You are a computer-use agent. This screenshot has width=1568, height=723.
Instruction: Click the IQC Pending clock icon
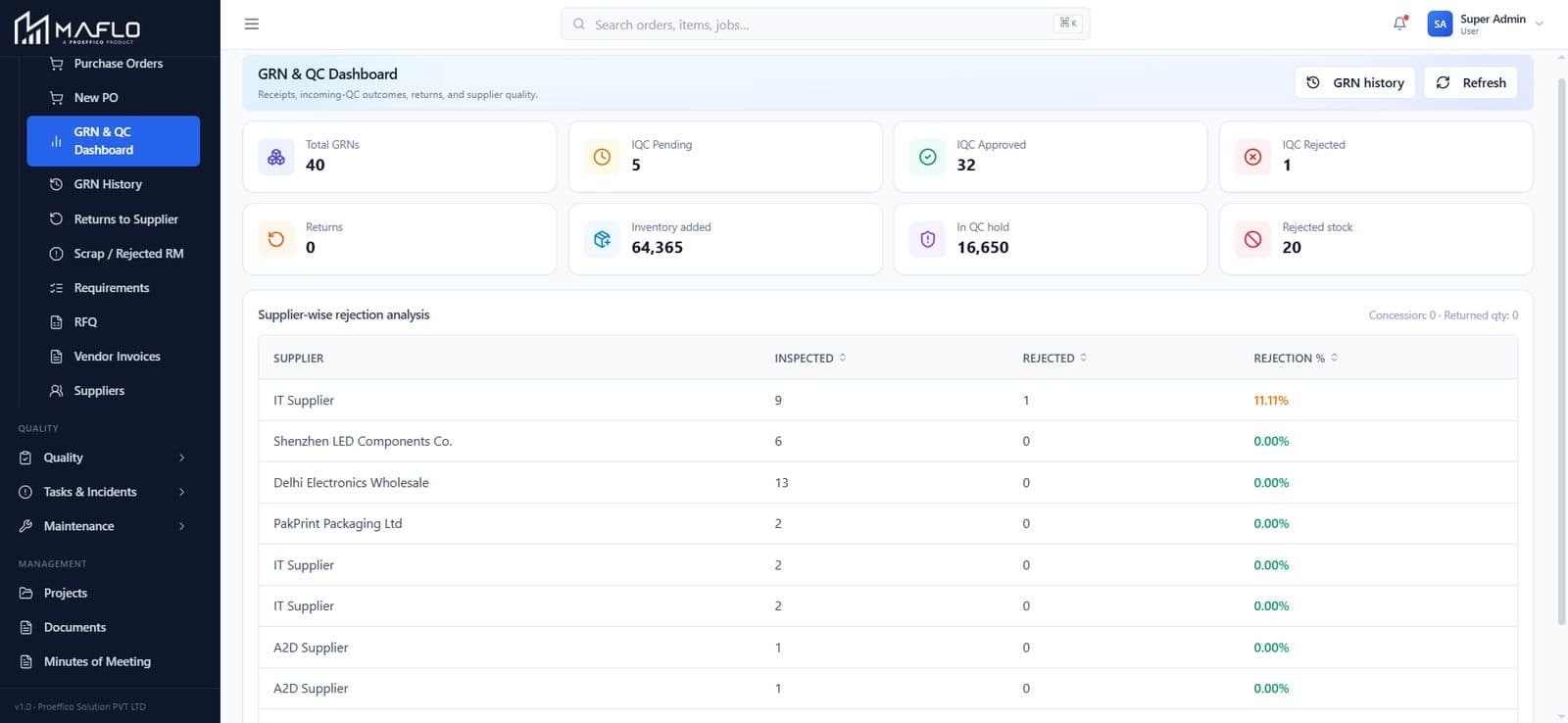click(602, 157)
